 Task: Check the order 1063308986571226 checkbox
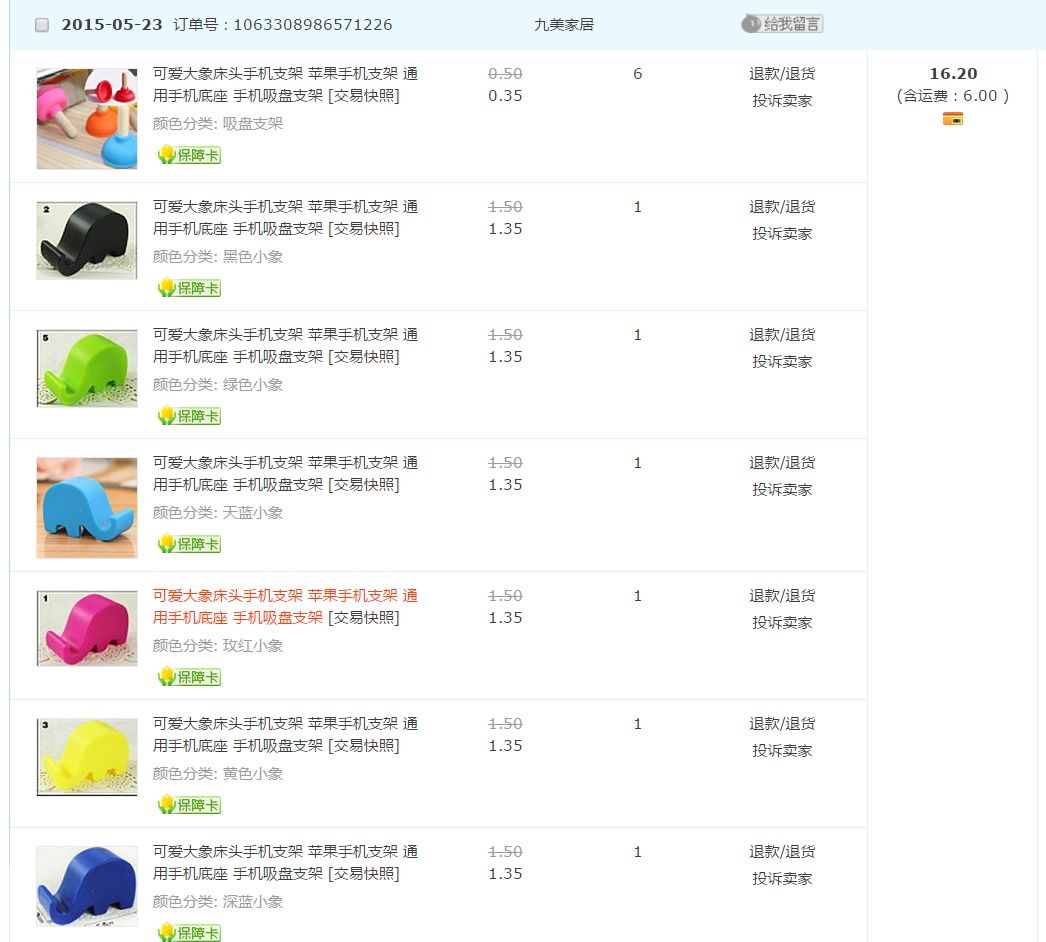pyautogui.click(x=42, y=25)
